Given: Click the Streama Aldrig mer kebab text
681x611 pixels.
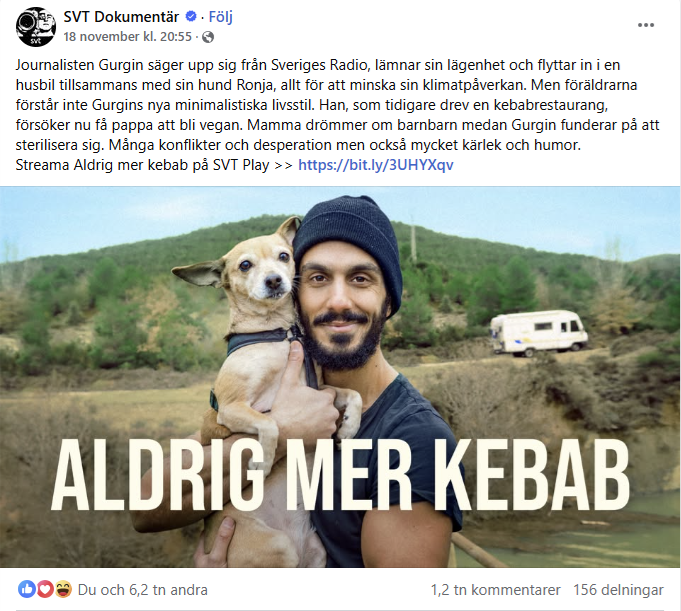Looking at the screenshot, I should [142, 165].
